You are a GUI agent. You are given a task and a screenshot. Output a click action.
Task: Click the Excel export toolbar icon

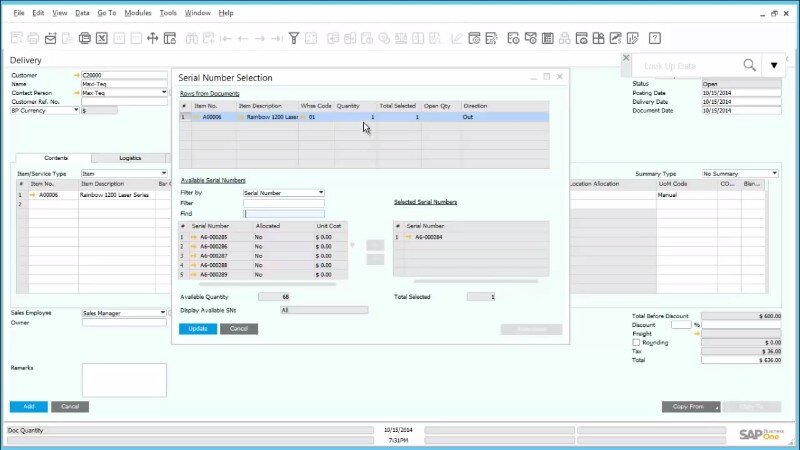pyautogui.click(x=102, y=38)
